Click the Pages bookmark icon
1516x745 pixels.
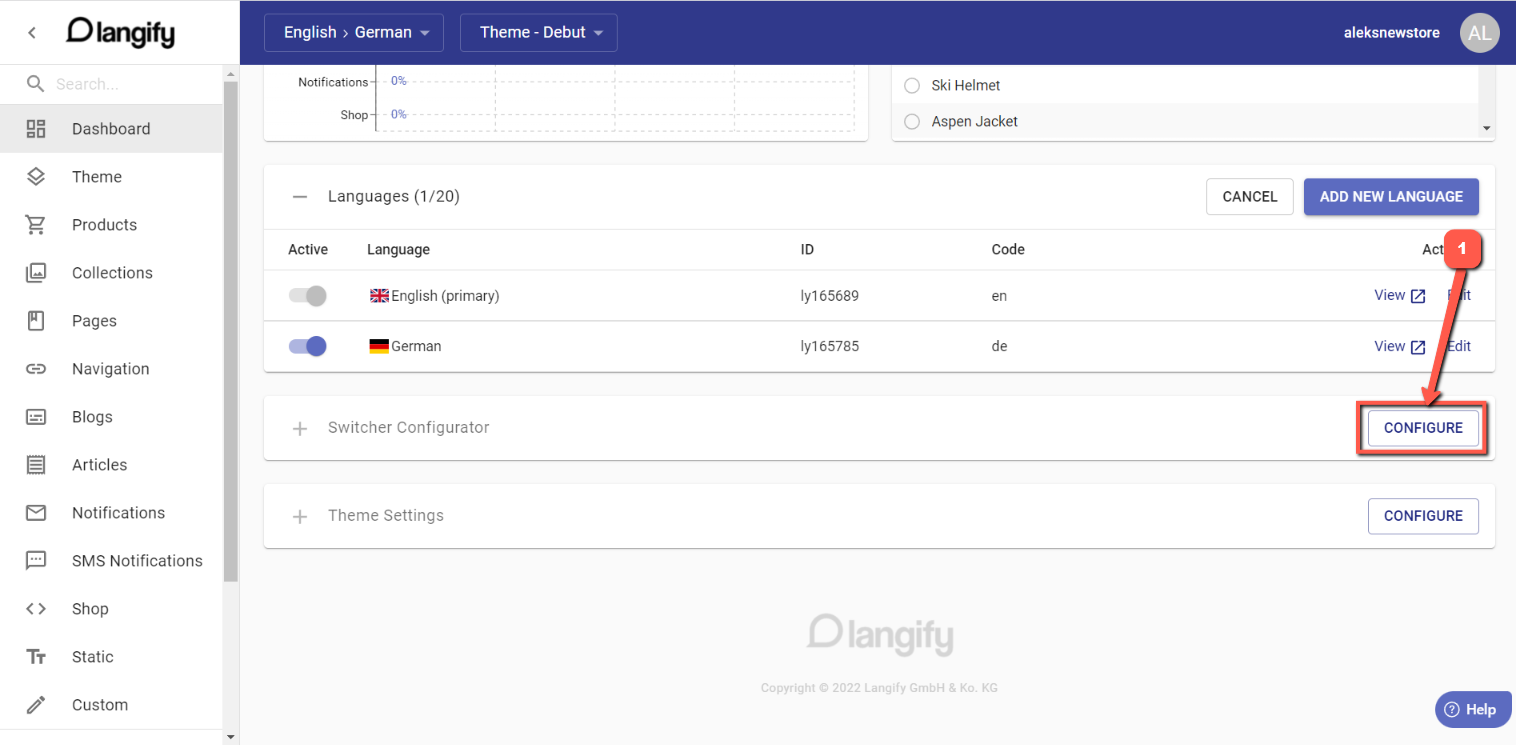click(36, 321)
